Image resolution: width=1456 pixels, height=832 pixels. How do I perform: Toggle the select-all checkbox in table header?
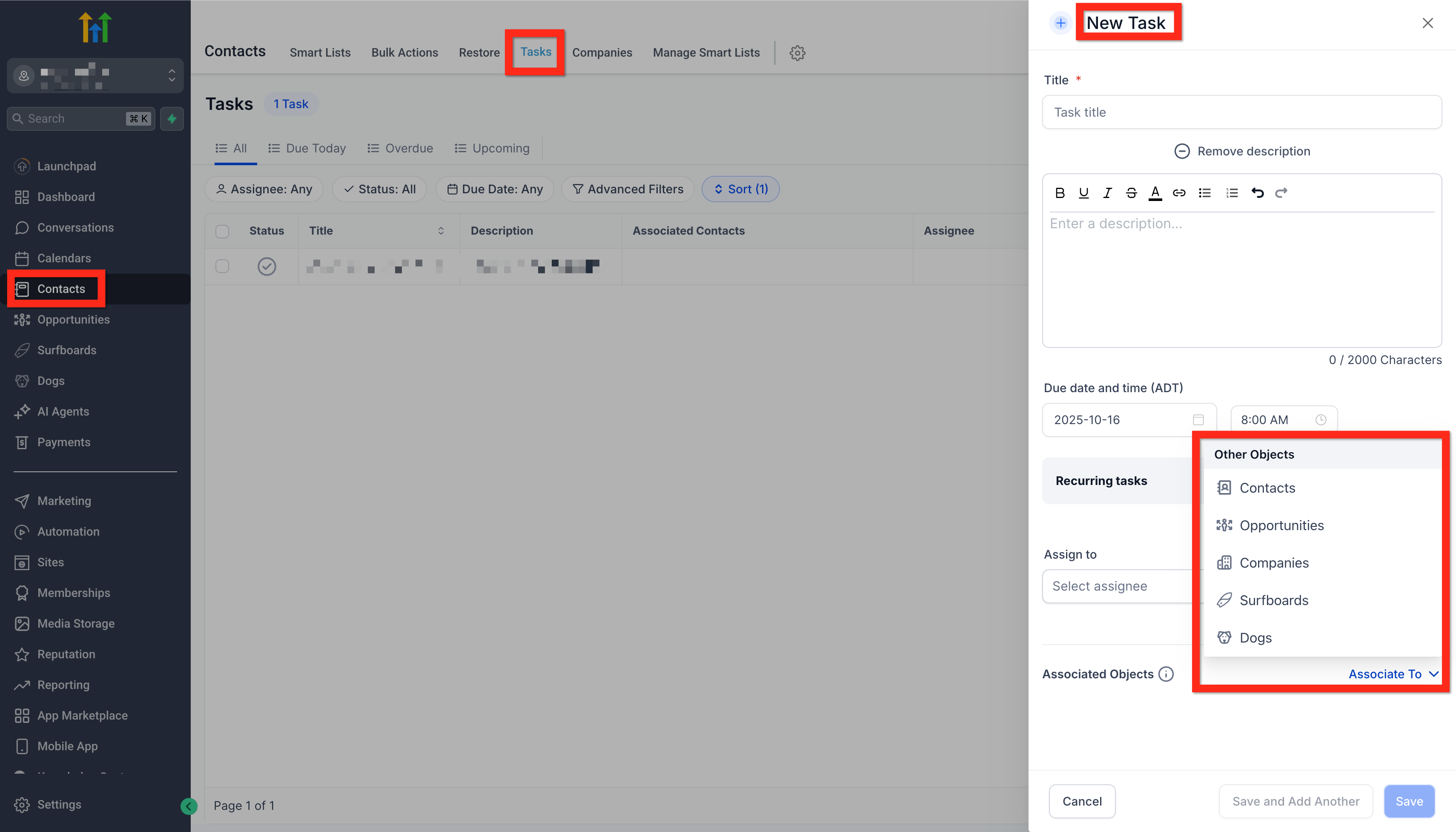tap(222, 232)
